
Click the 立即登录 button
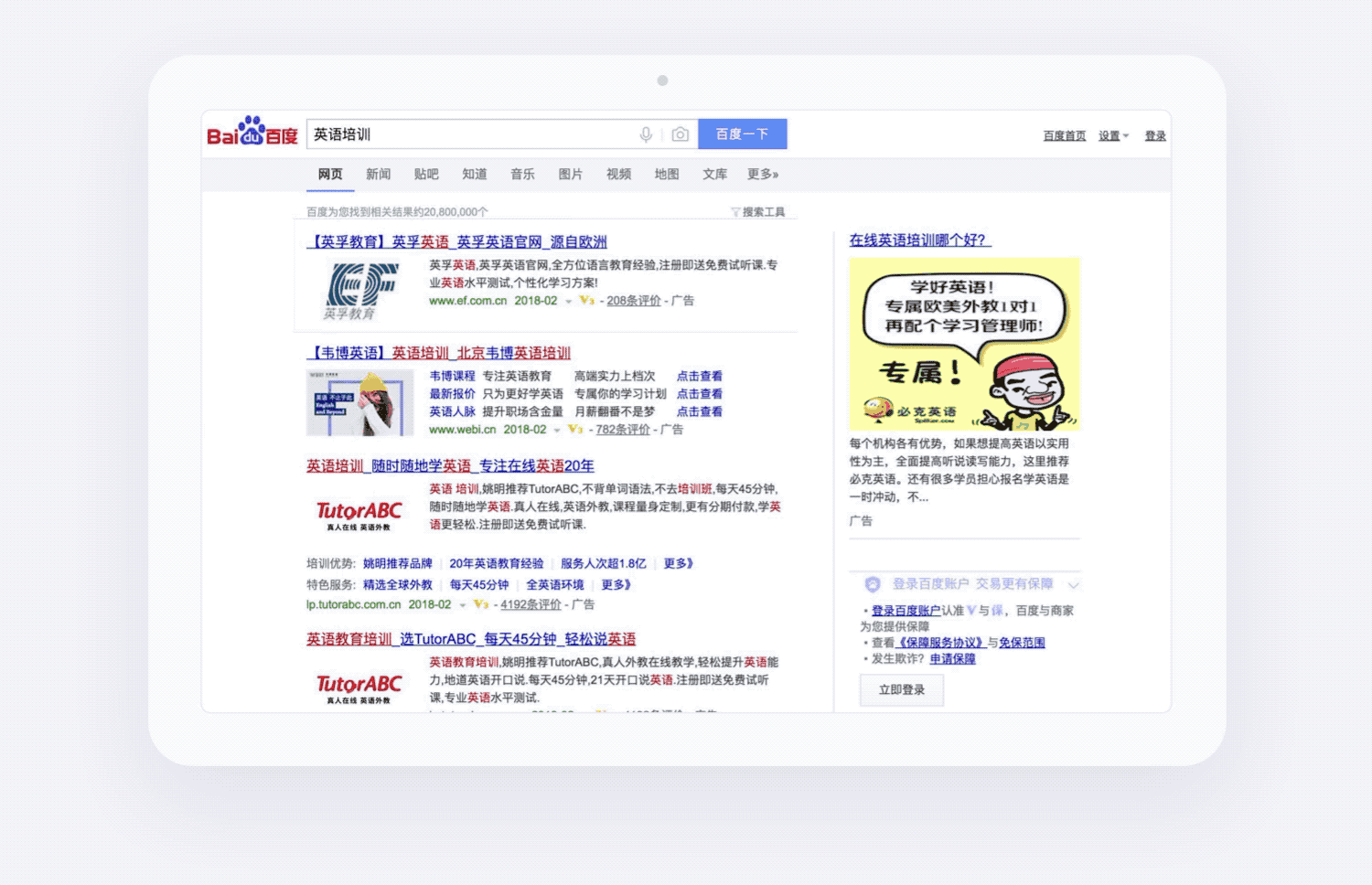tap(901, 690)
